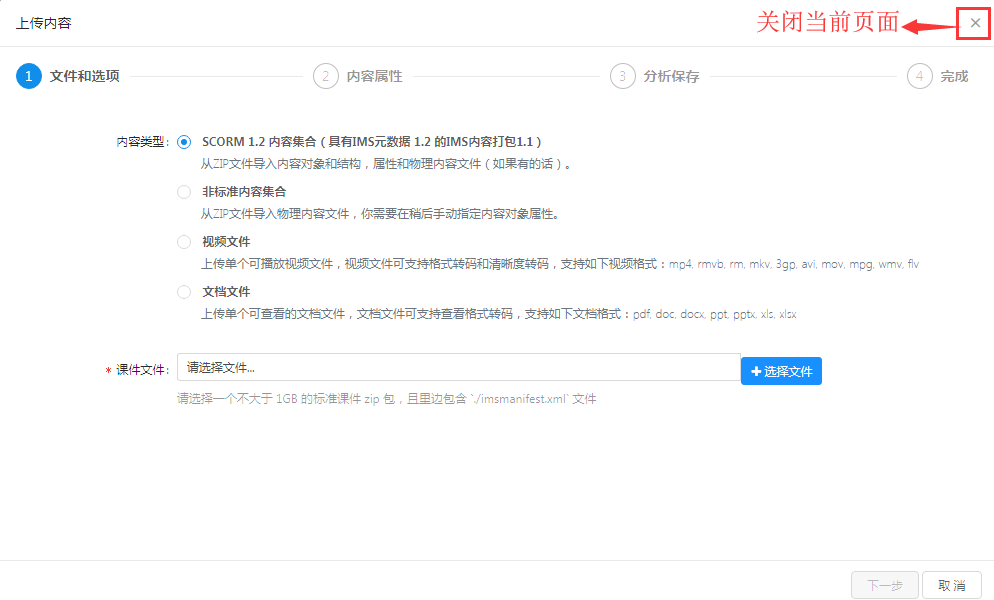Click the 下一步 button

point(884,585)
